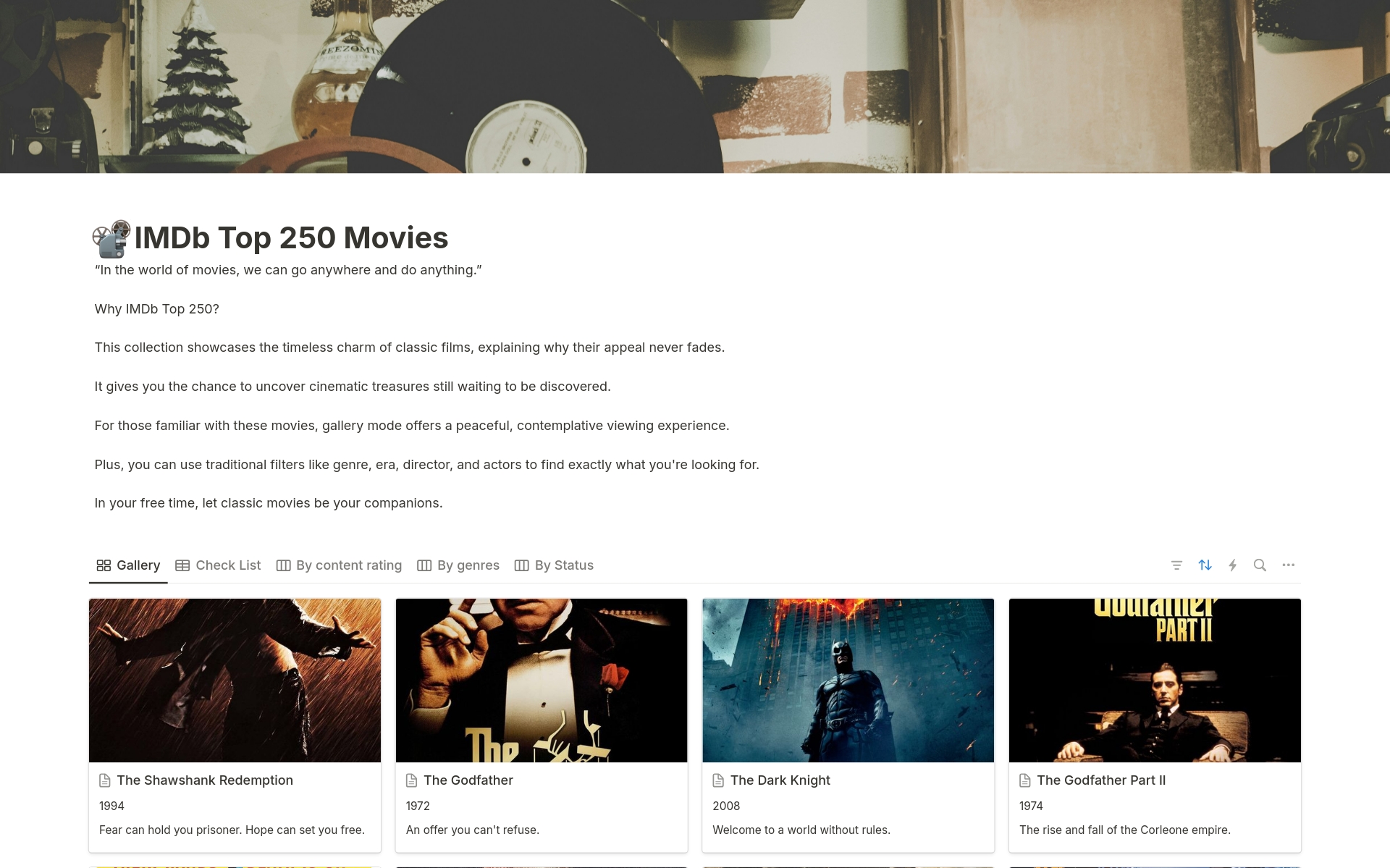
Task: Click the Dark Knight poster thumbnail
Action: 848,680
